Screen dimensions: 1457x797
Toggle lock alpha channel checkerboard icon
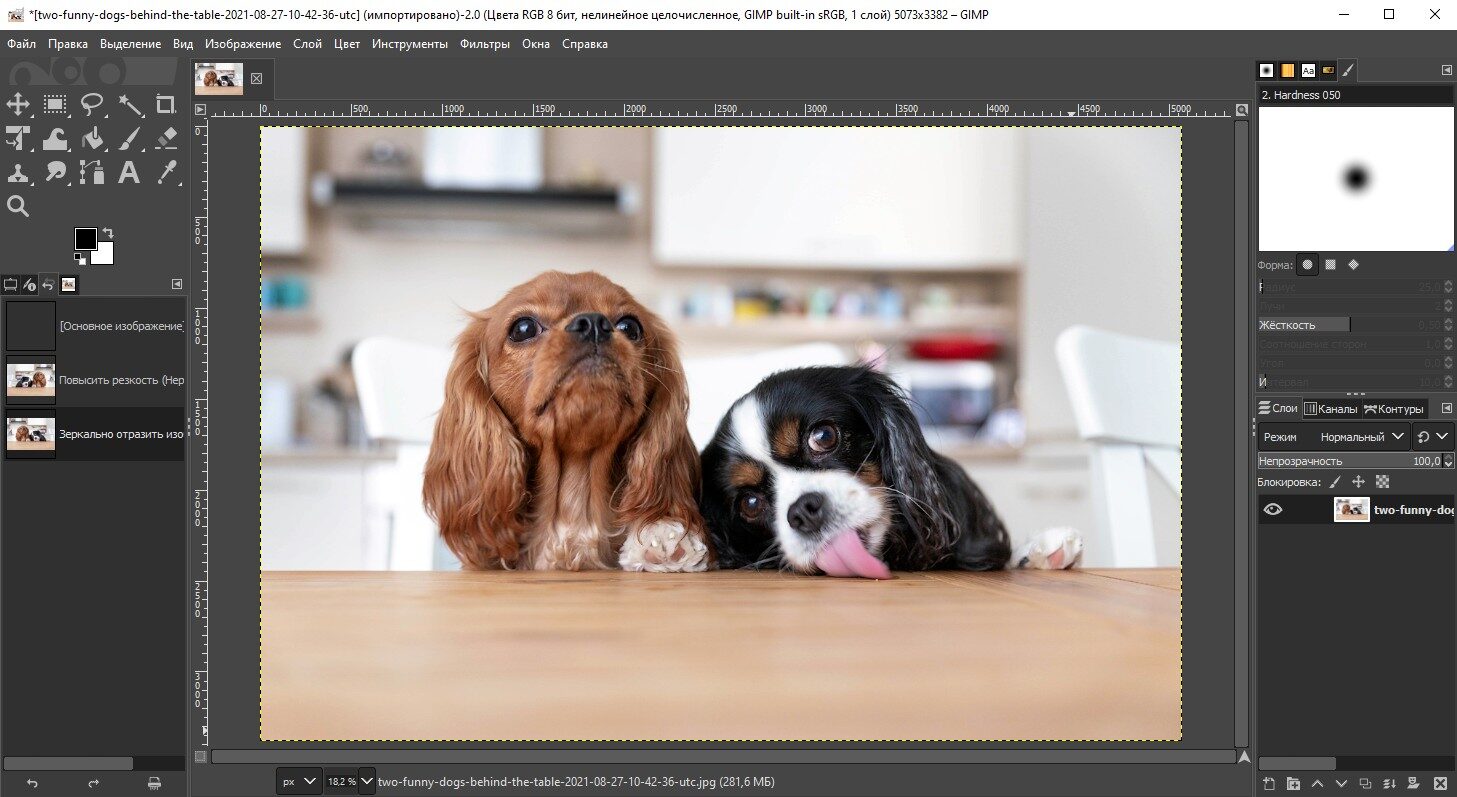tap(1382, 482)
